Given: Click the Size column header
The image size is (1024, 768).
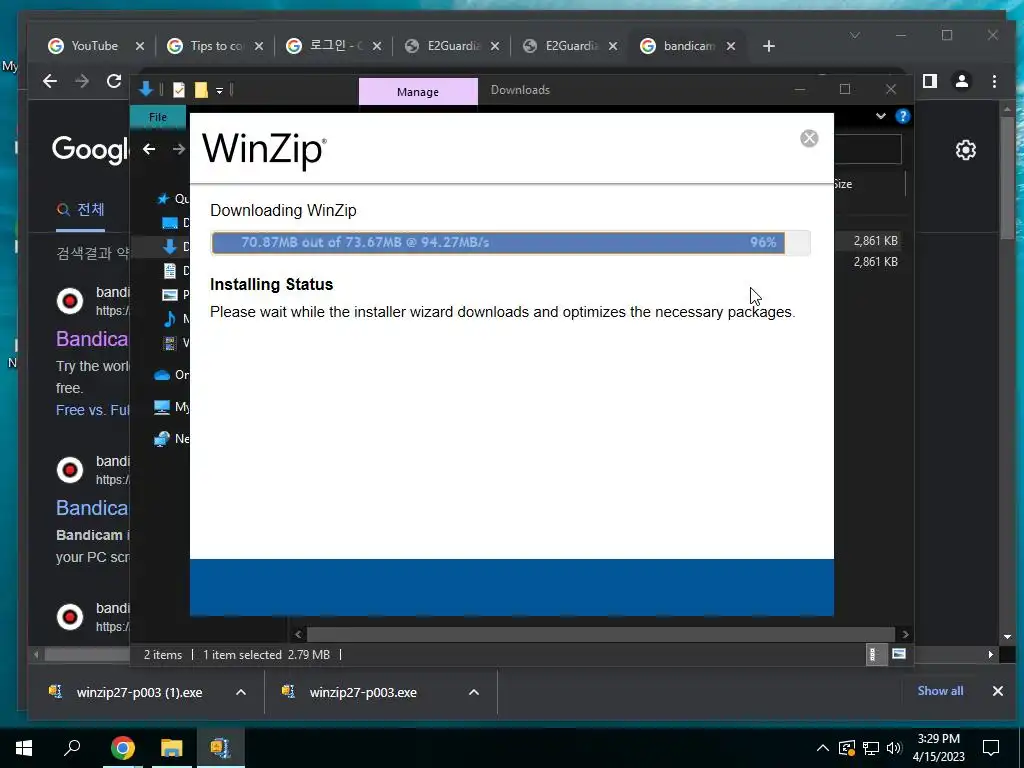Looking at the screenshot, I should 842,184.
